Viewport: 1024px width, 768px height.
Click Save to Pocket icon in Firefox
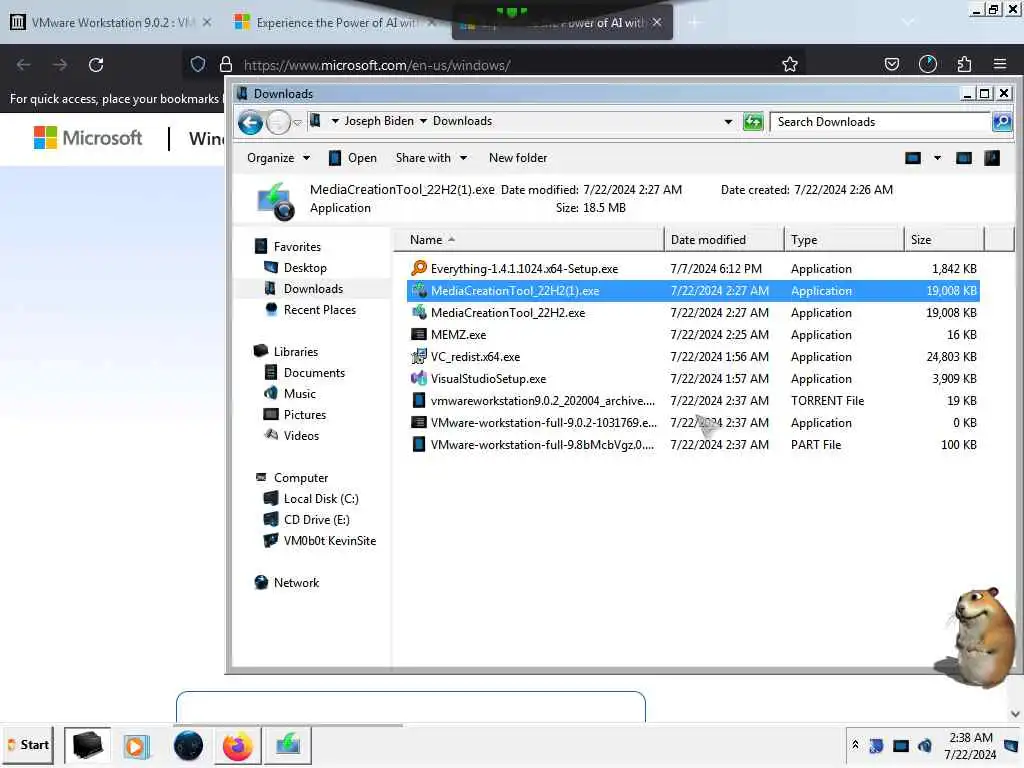pos(891,64)
